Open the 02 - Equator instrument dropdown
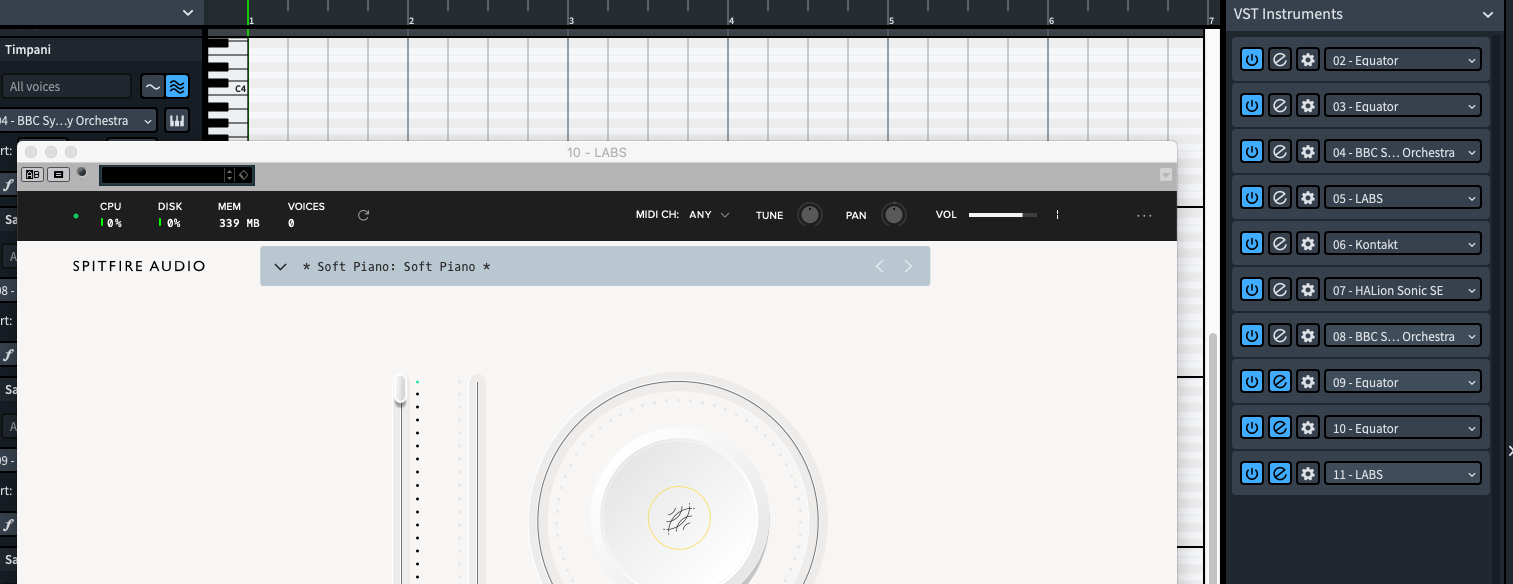This screenshot has width=1513, height=584. click(1402, 60)
